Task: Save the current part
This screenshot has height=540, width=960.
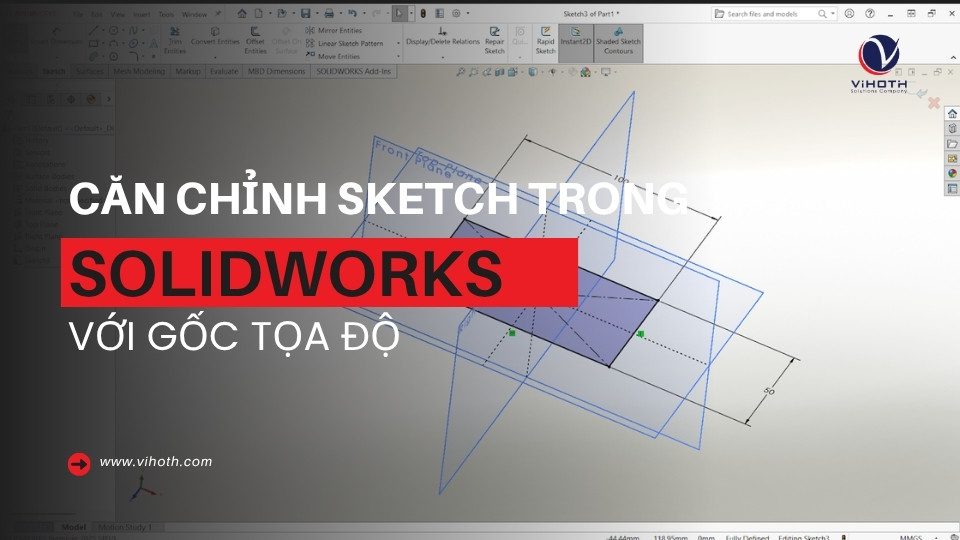Action: [x=305, y=13]
